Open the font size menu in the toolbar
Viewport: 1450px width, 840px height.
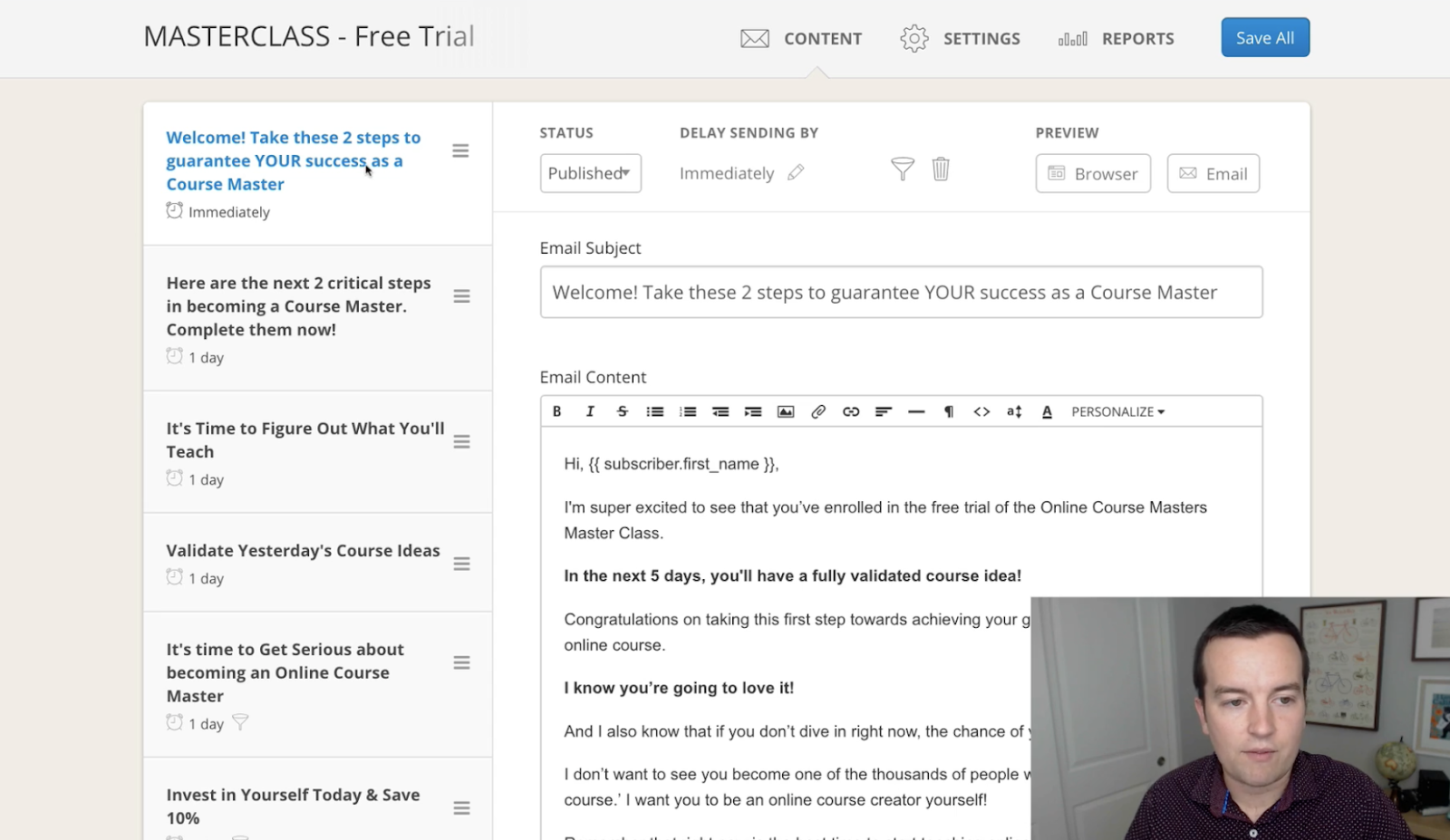tap(1014, 411)
